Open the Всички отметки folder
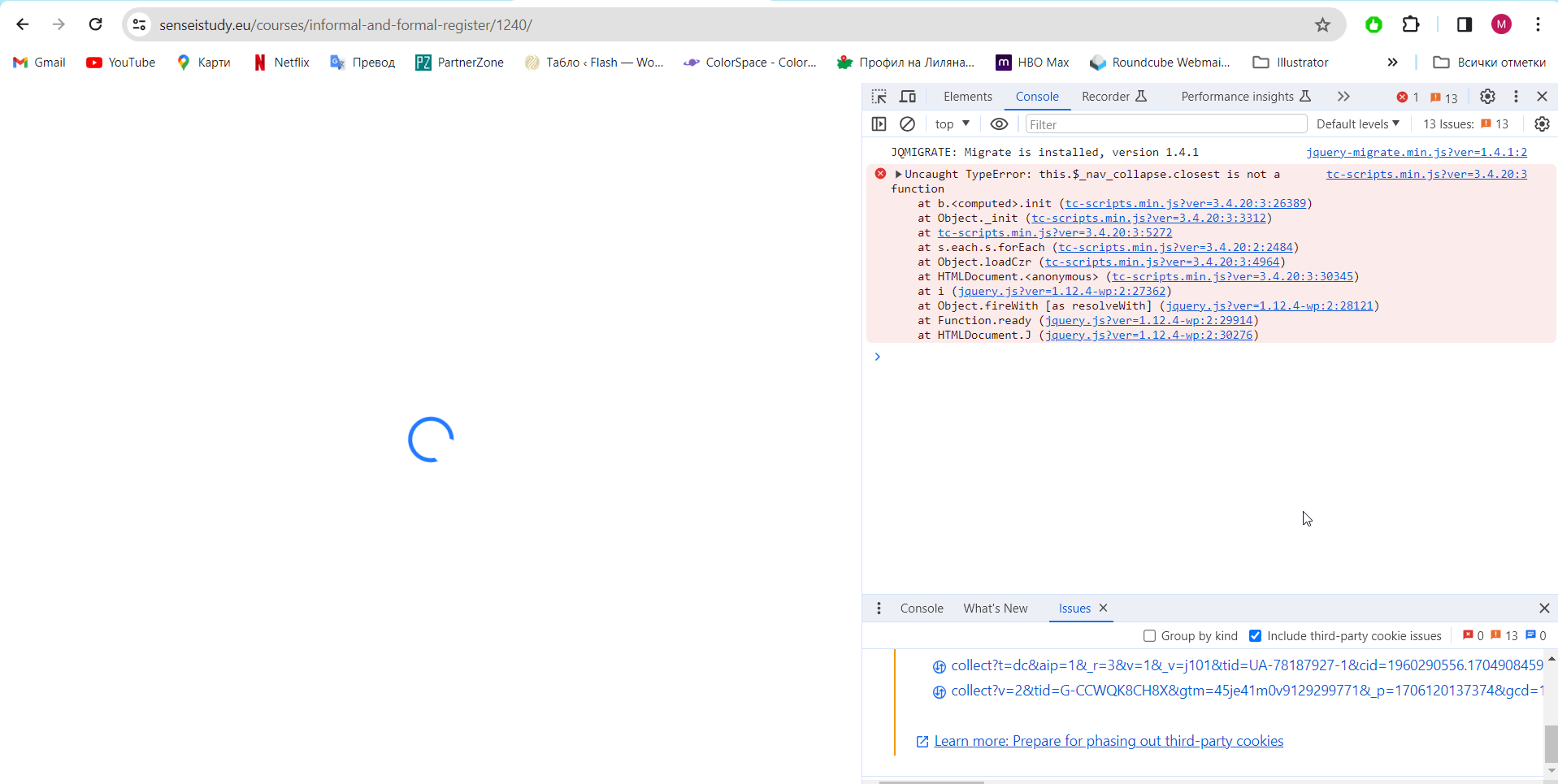This screenshot has height=784, width=1558. (x=1489, y=63)
